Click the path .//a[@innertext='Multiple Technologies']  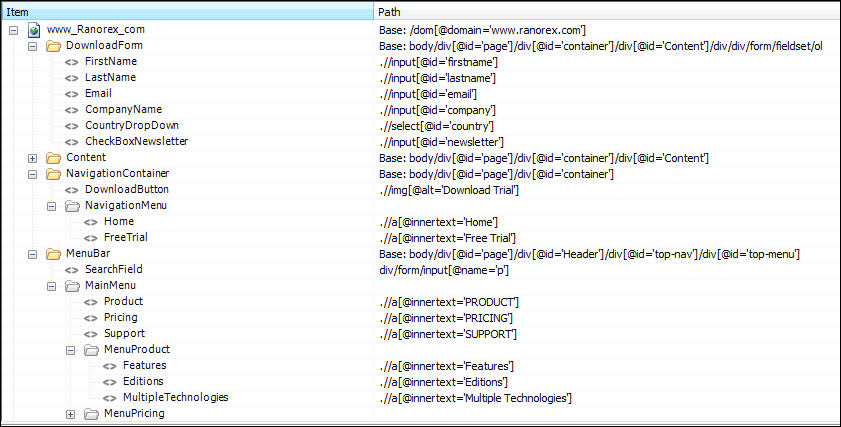click(475, 399)
